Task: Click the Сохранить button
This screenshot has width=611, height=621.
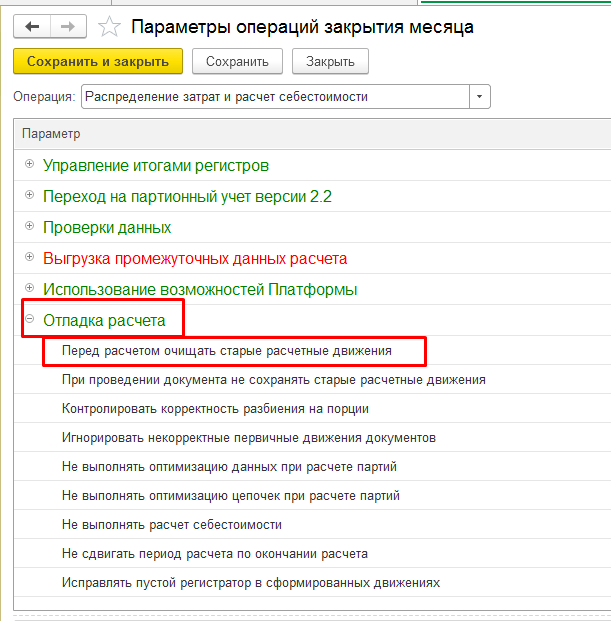Action: pos(237,61)
